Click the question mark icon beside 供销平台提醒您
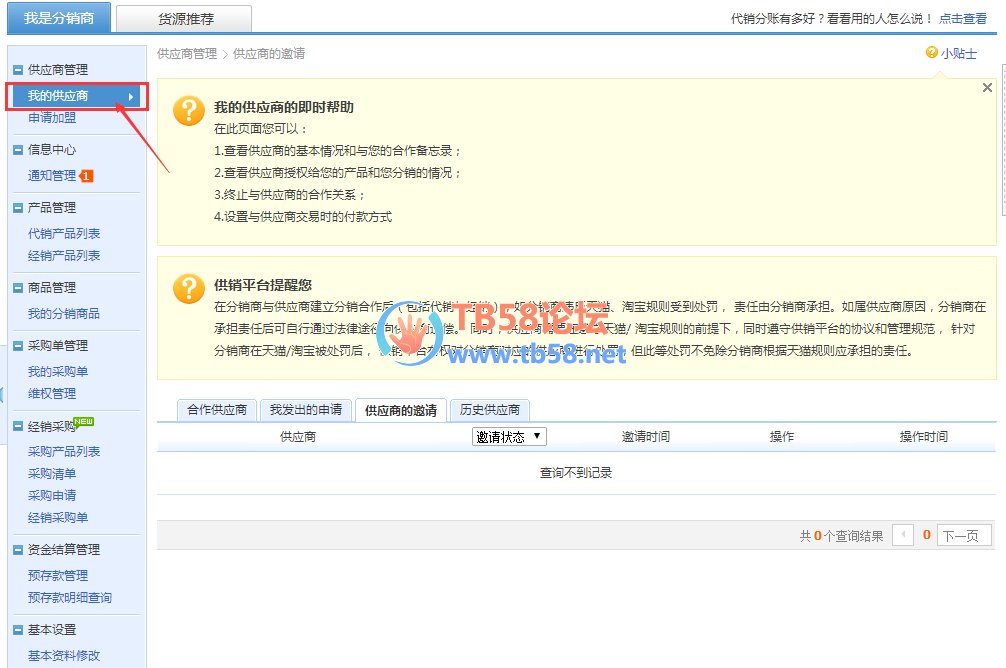The image size is (1006, 668). [189, 289]
